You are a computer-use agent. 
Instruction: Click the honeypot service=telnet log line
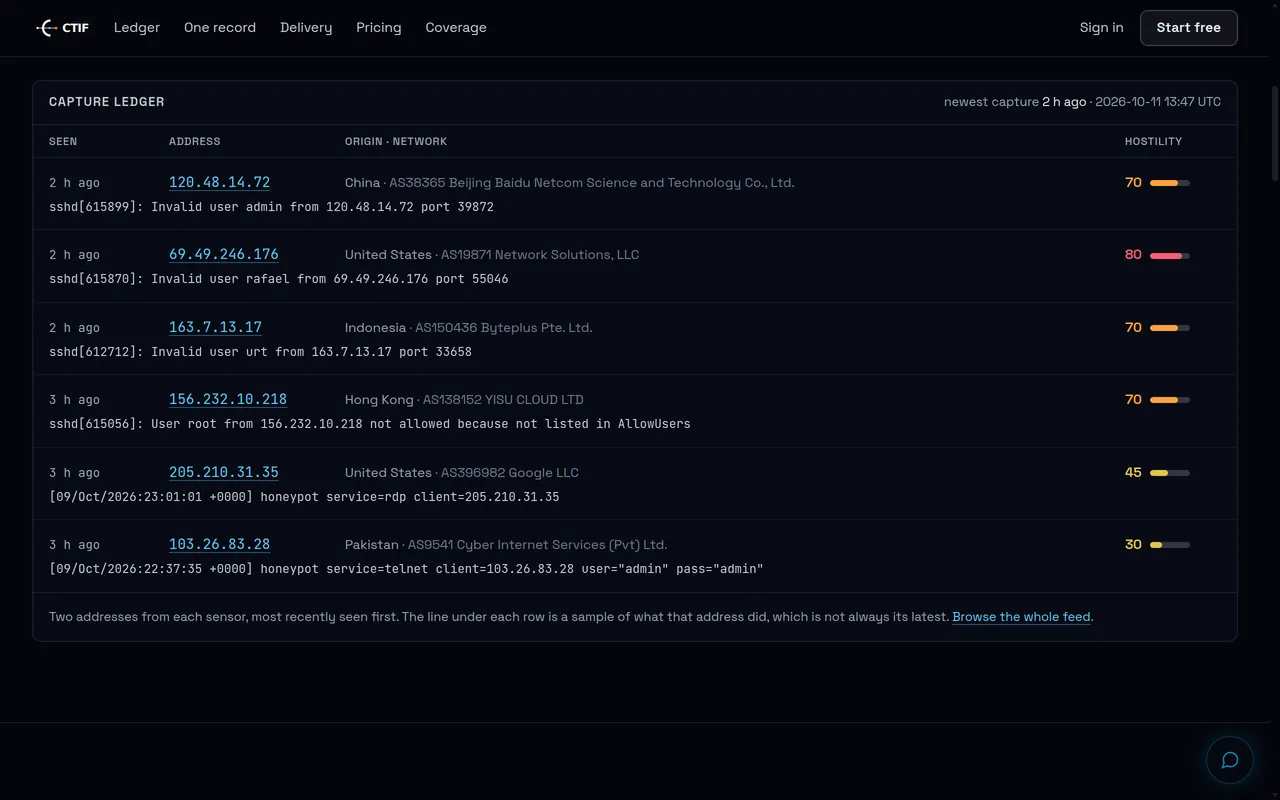coord(406,569)
